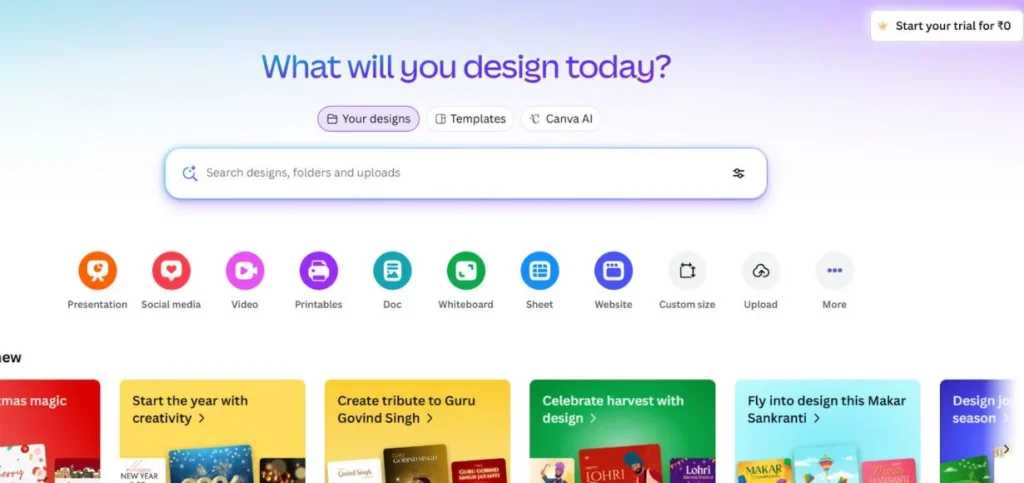Open Celebrate harvest with design card

click(622, 431)
